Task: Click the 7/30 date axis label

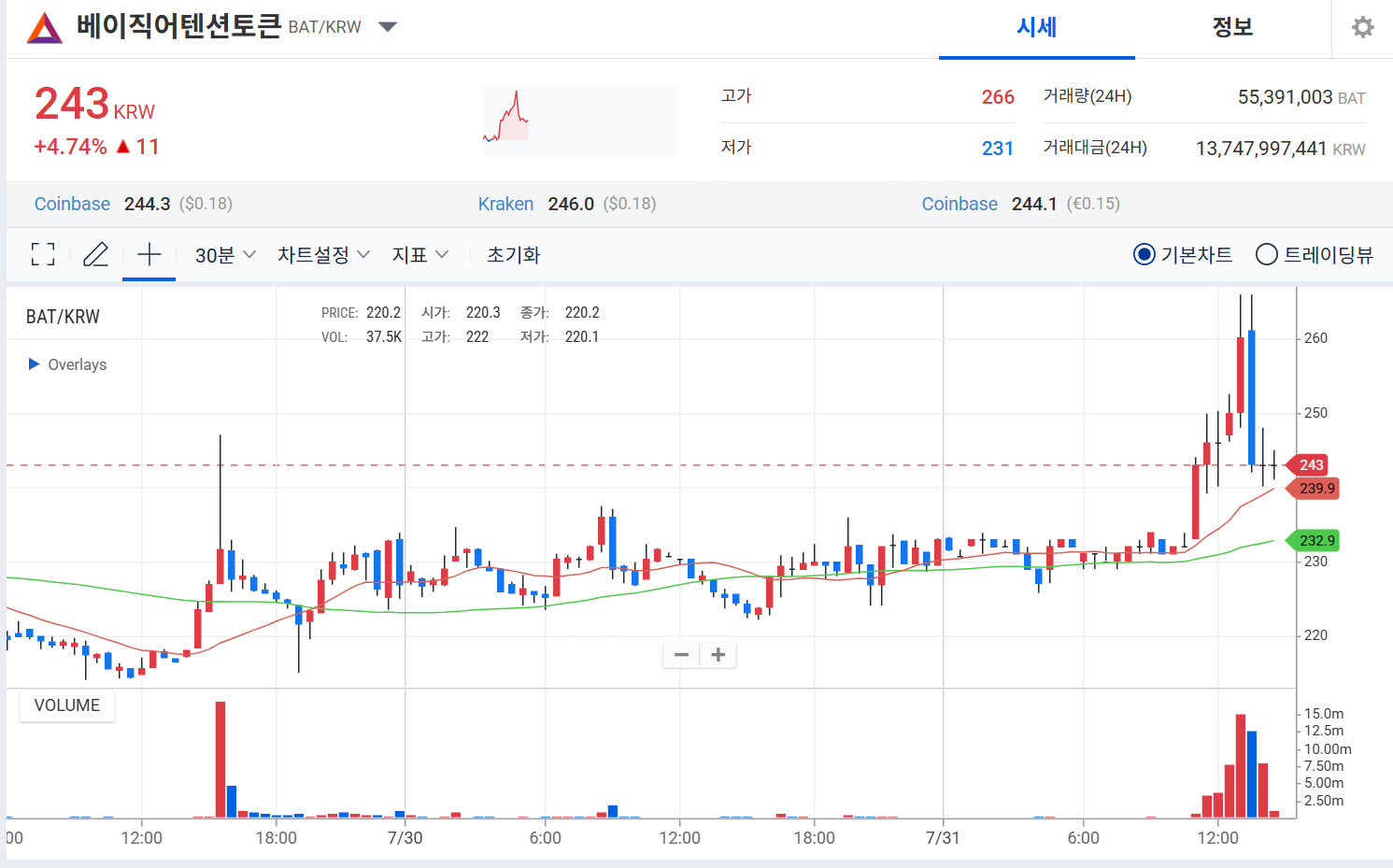Action: pyautogui.click(x=405, y=838)
